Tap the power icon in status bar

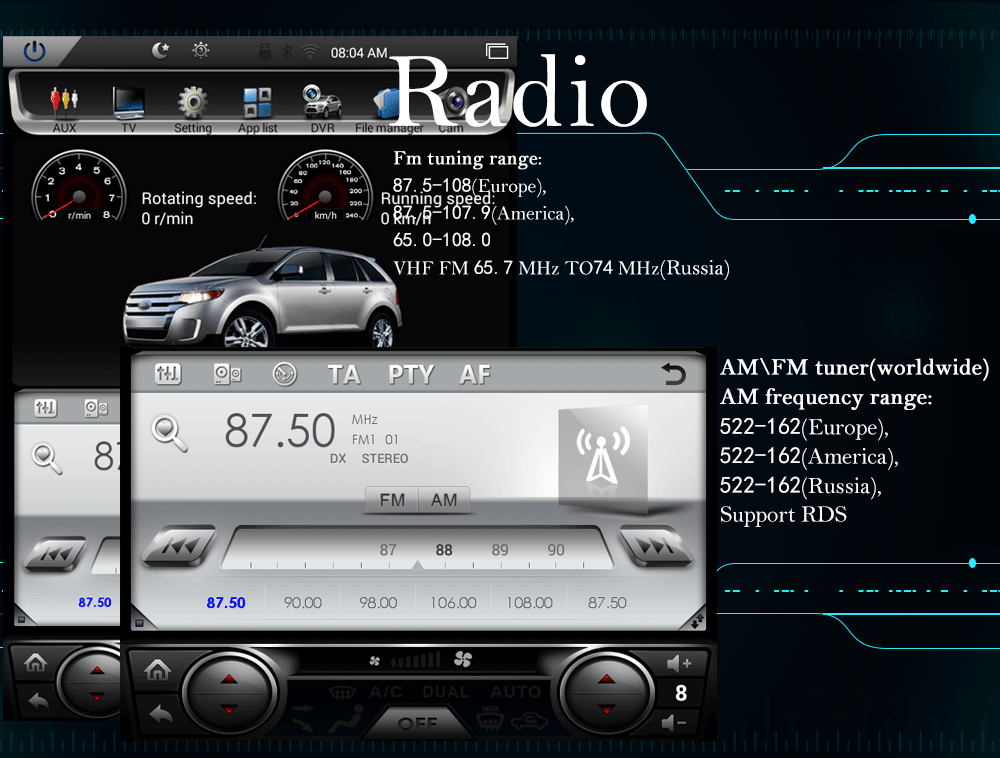35,51
